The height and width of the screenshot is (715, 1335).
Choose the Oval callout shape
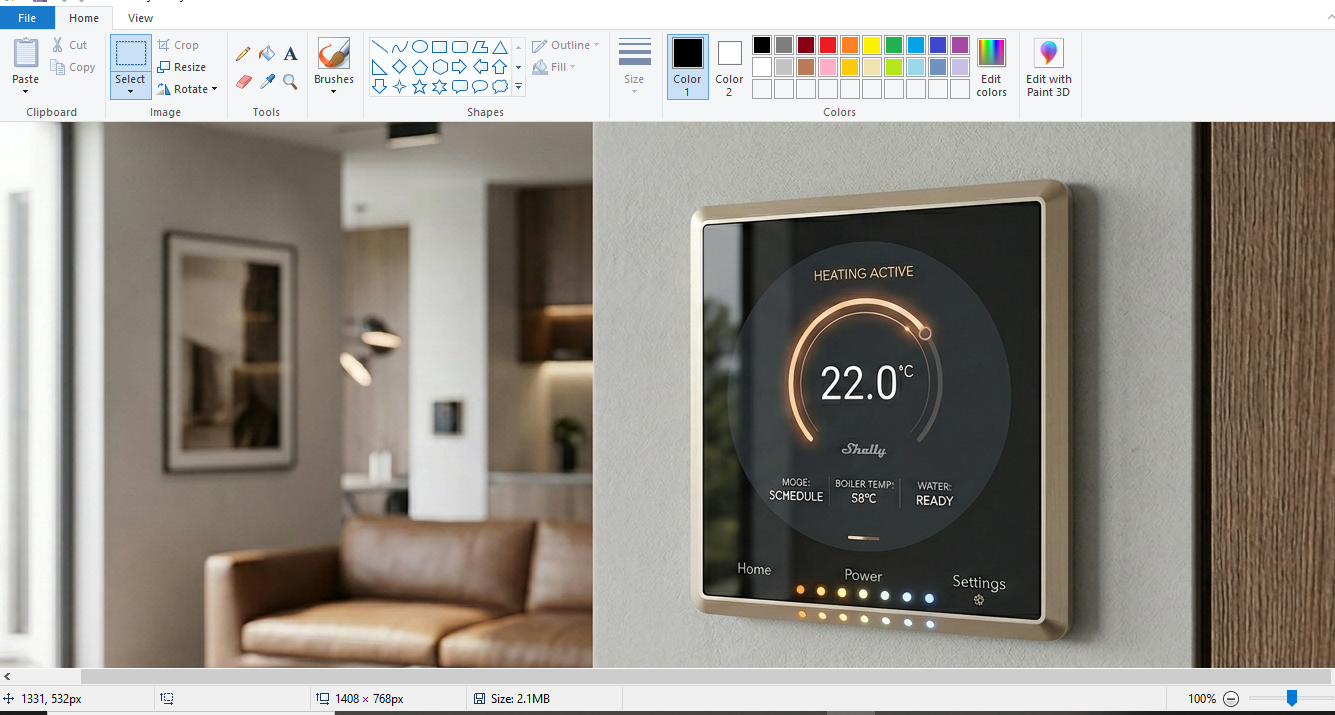click(480, 87)
